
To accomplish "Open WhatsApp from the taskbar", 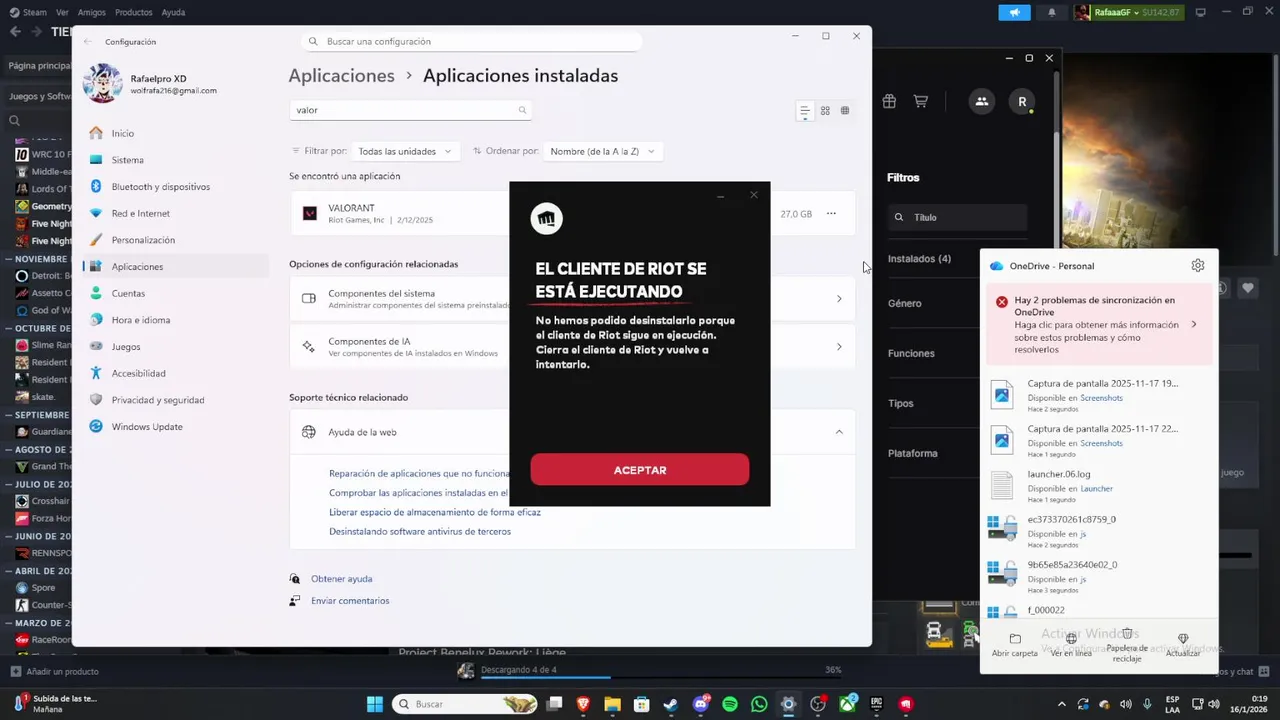I will 759,704.
